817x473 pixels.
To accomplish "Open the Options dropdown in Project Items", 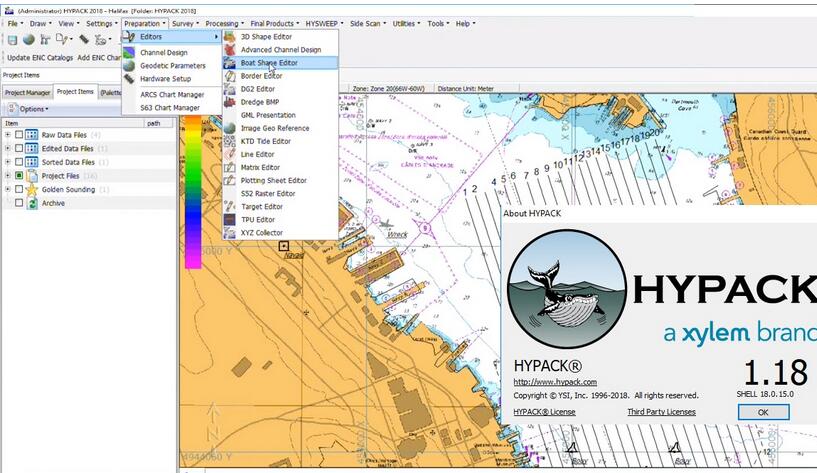I will (x=29, y=109).
